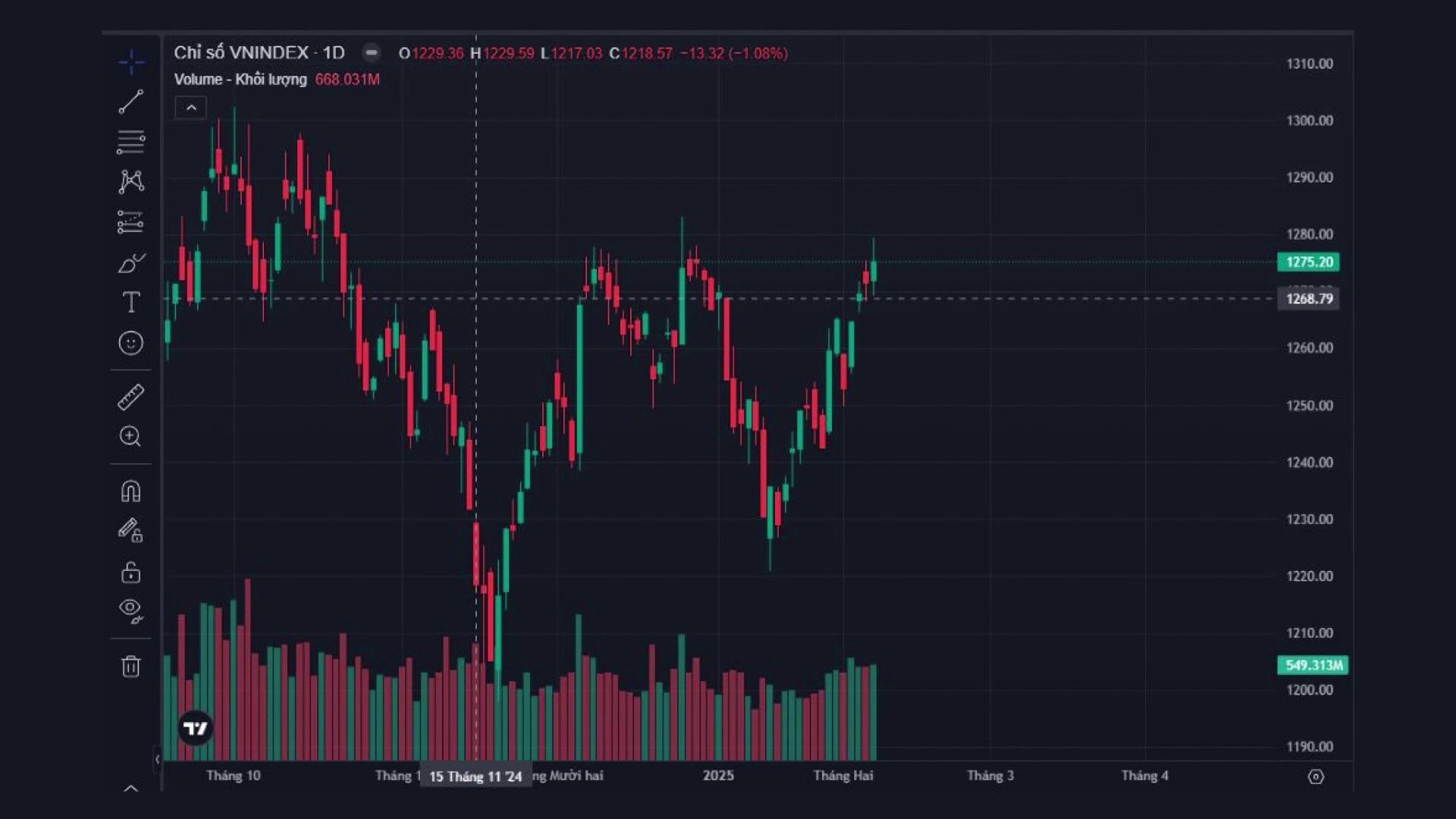Select the brush drawing tool
This screenshot has width=1456, height=819.
click(131, 263)
